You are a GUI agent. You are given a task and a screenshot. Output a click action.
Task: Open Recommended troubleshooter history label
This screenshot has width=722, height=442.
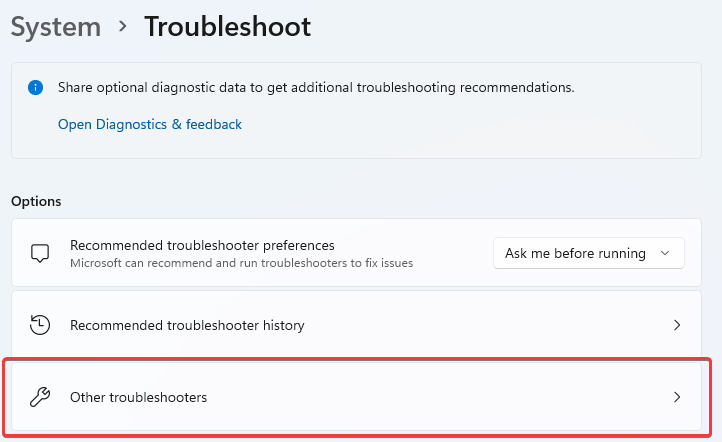pyautogui.click(x=187, y=325)
